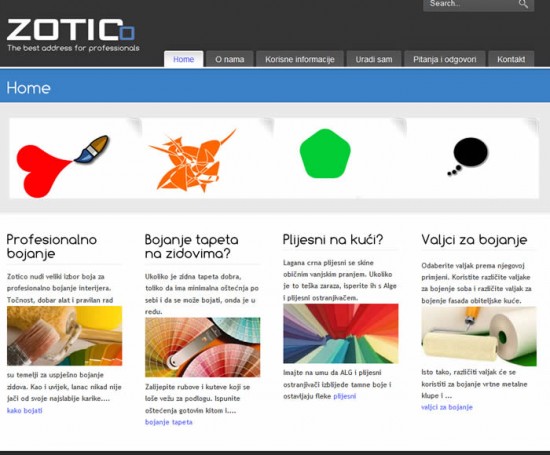Click the paintbrush and roller photo
This screenshot has width=550, height=455.
click(65, 336)
